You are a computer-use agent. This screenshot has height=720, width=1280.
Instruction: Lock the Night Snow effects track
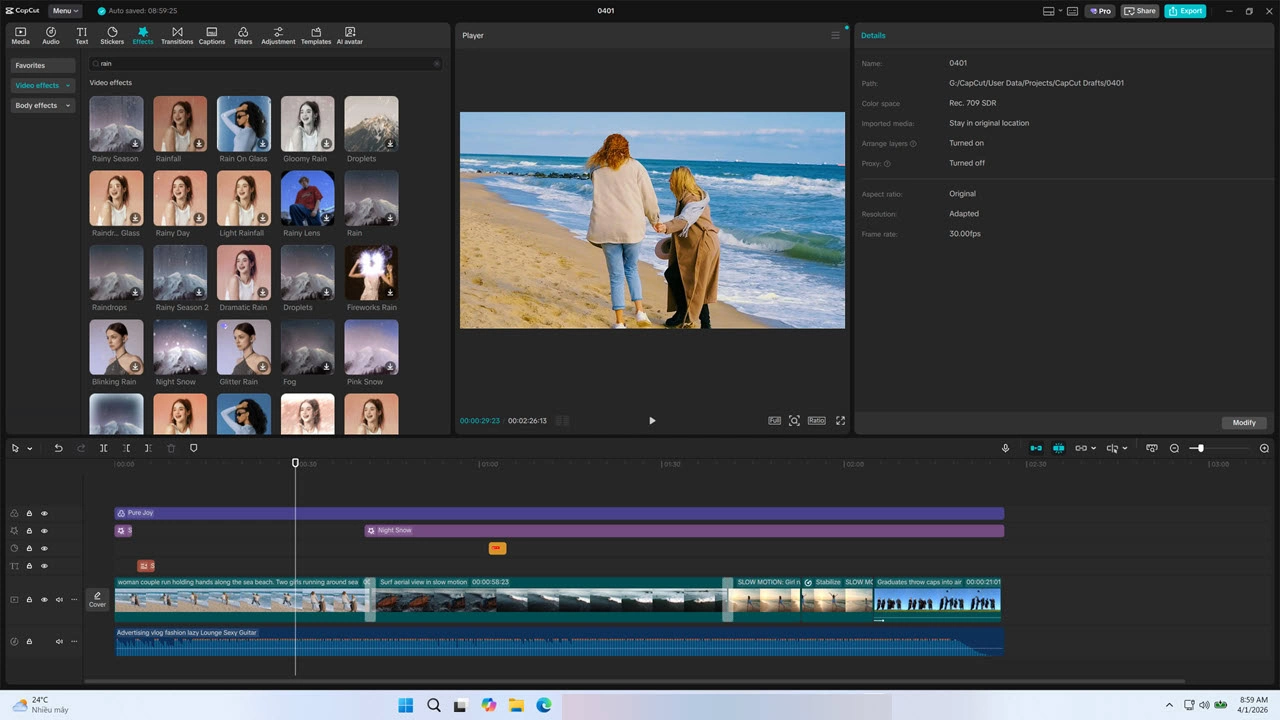click(x=29, y=531)
